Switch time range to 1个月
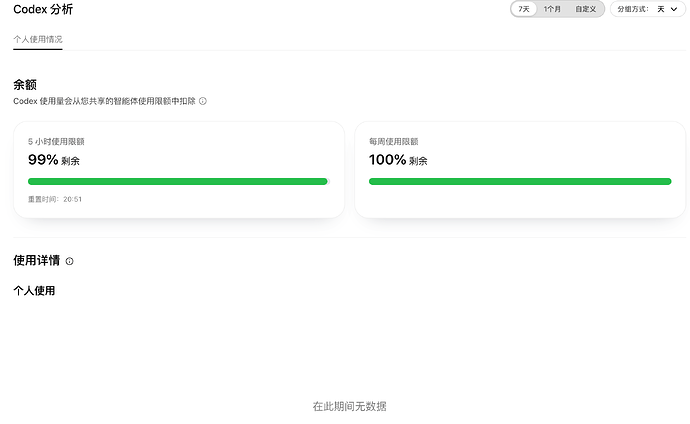Screen dimensions: 690x424 (x=552, y=9)
